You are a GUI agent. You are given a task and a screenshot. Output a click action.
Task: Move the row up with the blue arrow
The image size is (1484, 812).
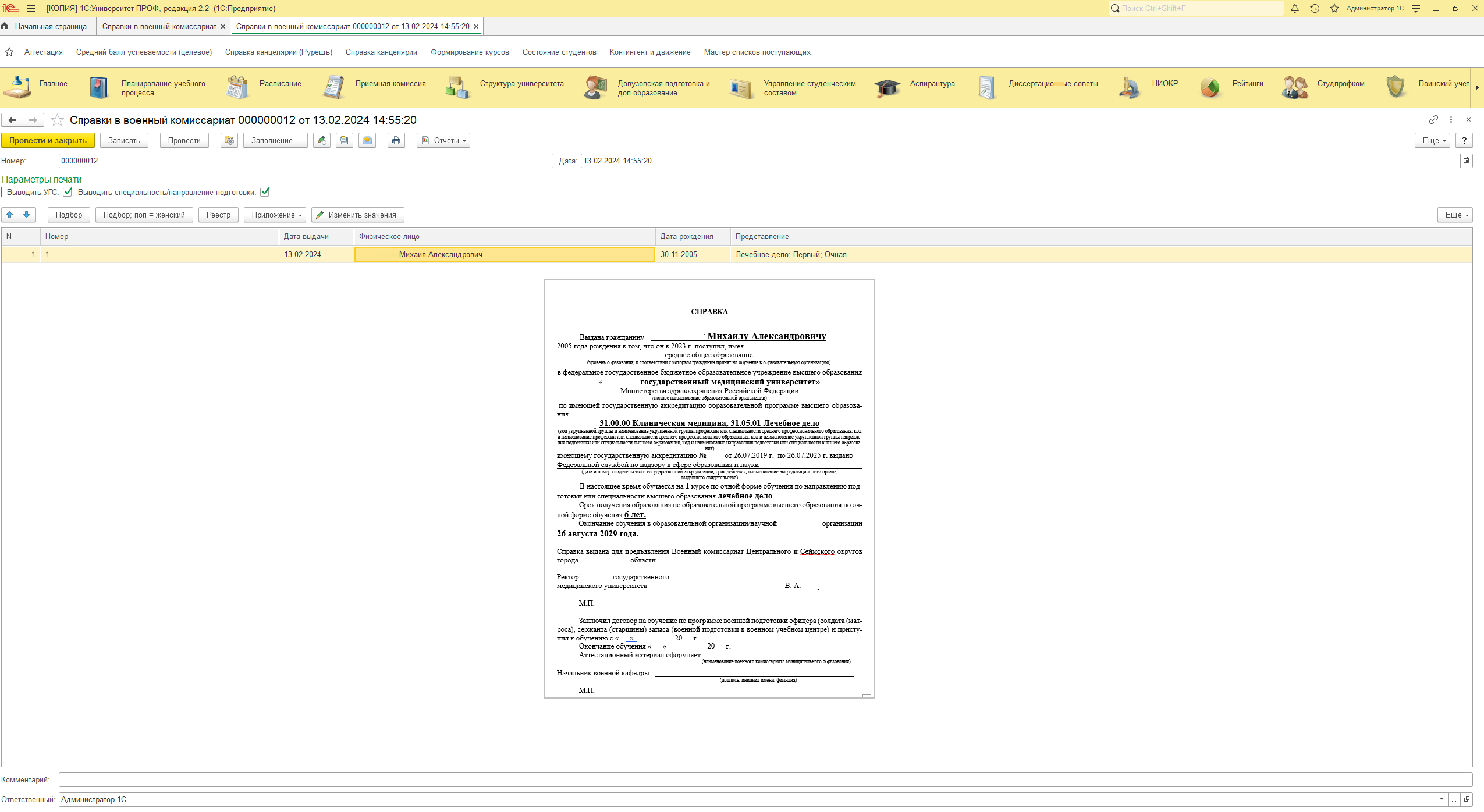click(10, 215)
